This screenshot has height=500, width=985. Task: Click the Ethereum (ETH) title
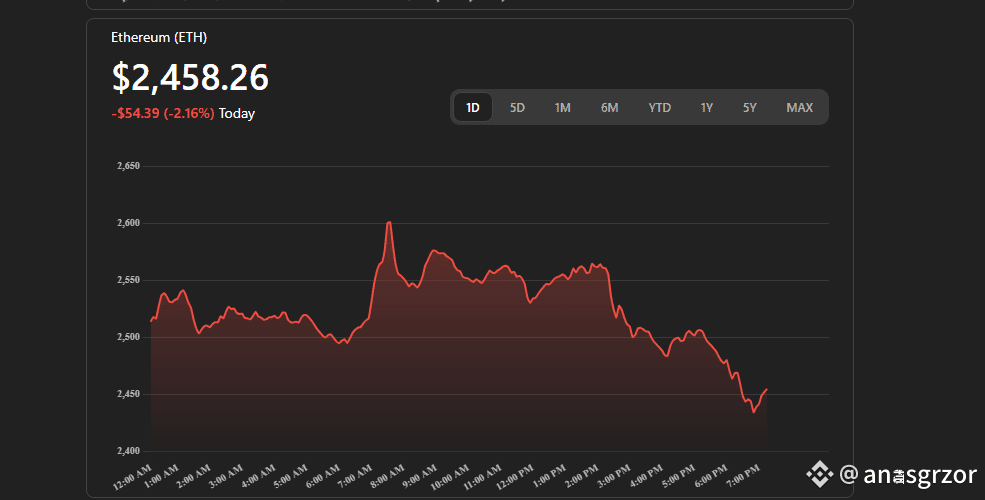159,37
